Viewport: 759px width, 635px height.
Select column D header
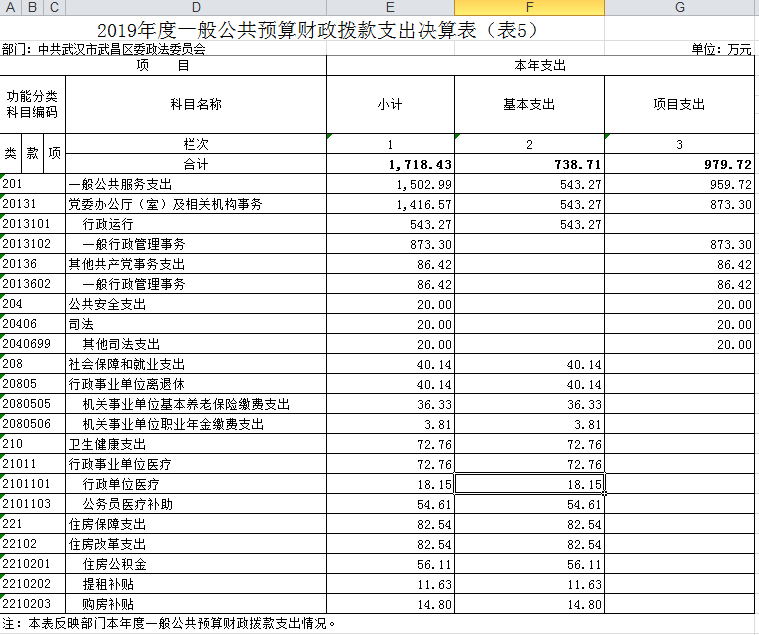click(x=195, y=8)
